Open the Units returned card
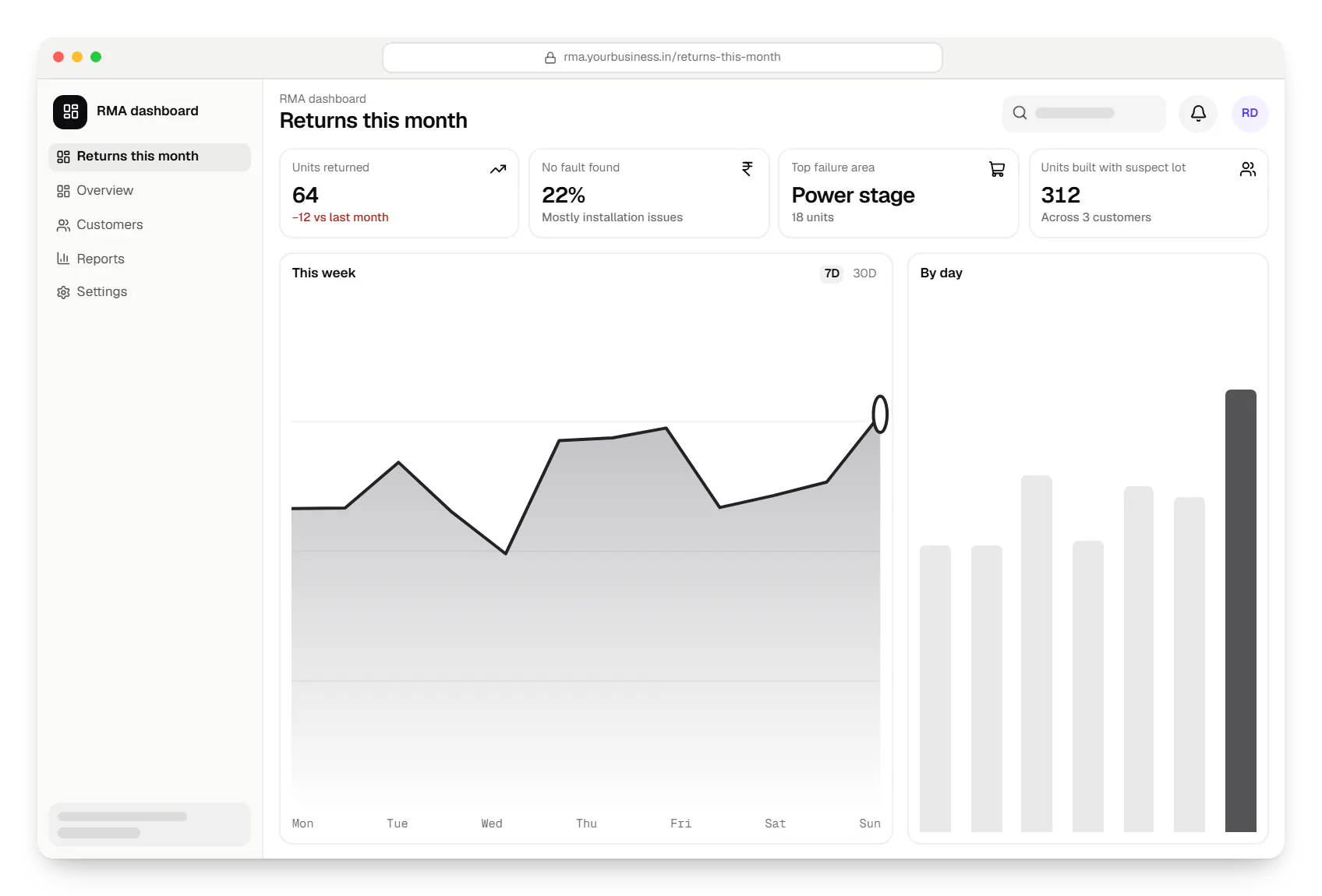1322x896 pixels. (x=399, y=193)
